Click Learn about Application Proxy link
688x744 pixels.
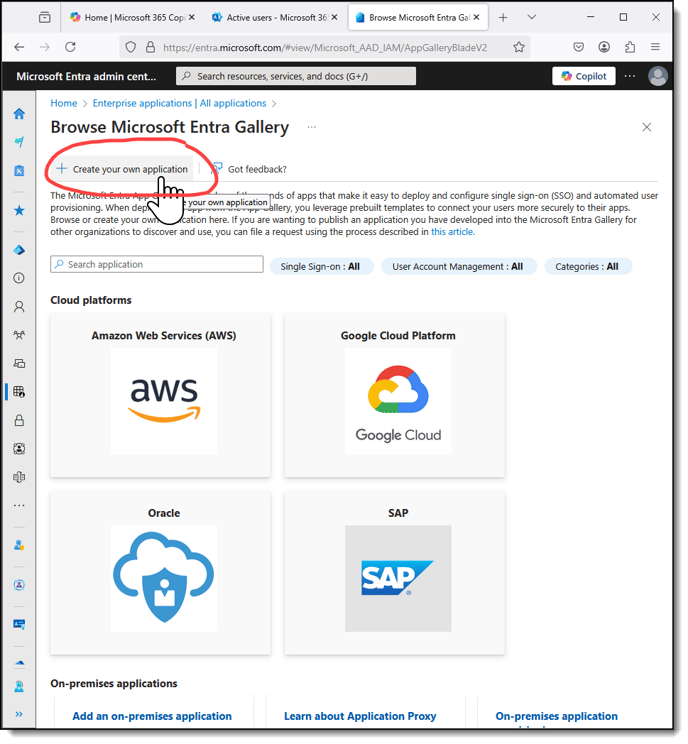[360, 716]
